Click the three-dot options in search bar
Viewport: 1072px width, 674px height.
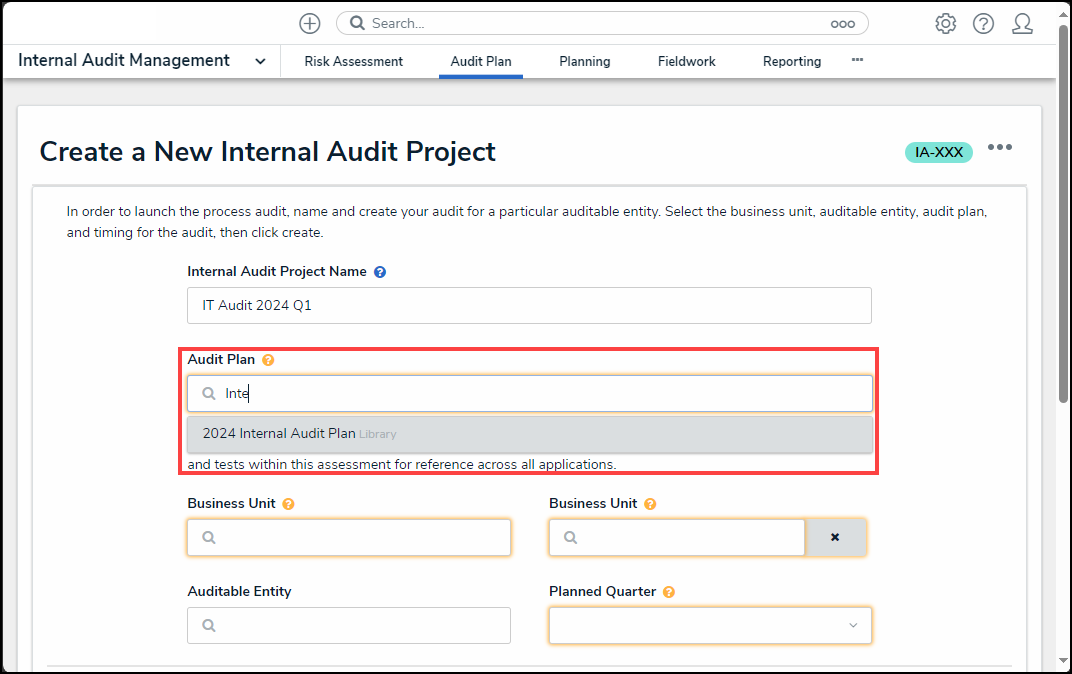point(842,23)
